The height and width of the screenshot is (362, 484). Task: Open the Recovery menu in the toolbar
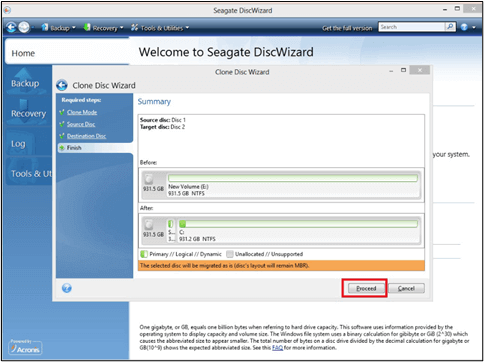coord(103,28)
